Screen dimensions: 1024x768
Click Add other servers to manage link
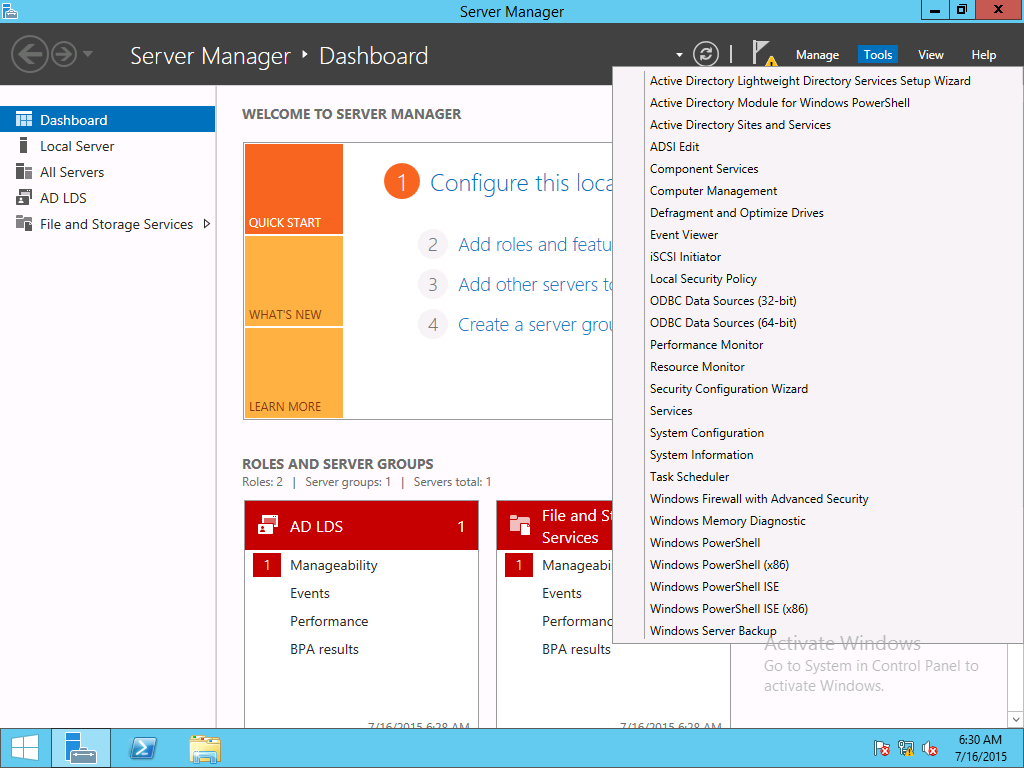(535, 285)
